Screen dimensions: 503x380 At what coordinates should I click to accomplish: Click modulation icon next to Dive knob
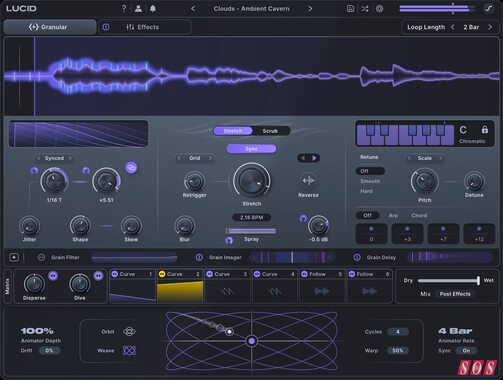click(x=98, y=276)
